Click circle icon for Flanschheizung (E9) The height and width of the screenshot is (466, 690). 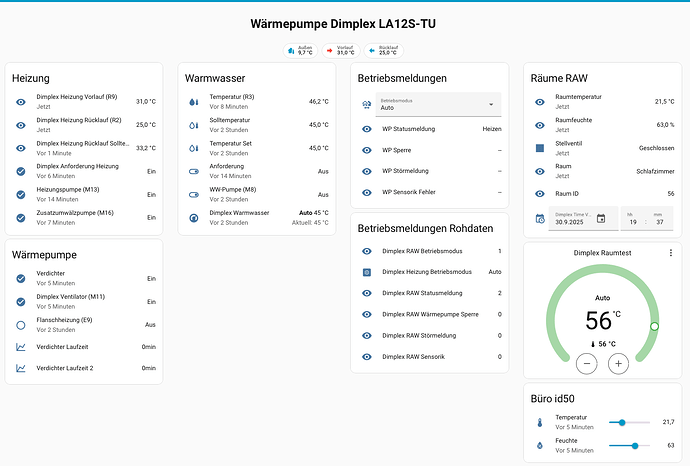[21, 325]
